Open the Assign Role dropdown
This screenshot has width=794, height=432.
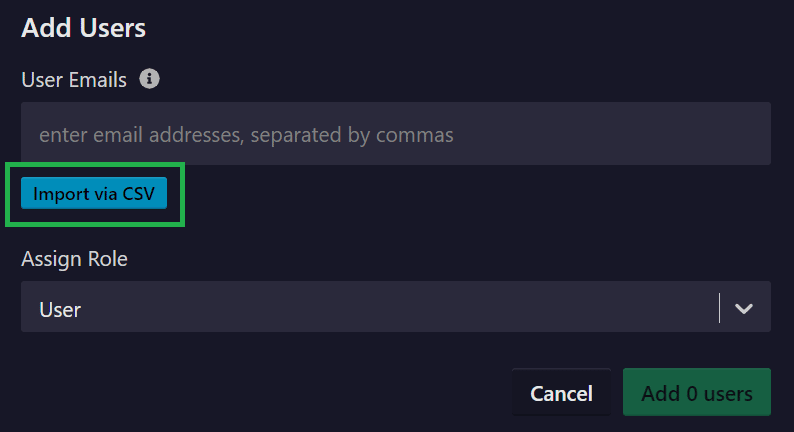(x=395, y=307)
